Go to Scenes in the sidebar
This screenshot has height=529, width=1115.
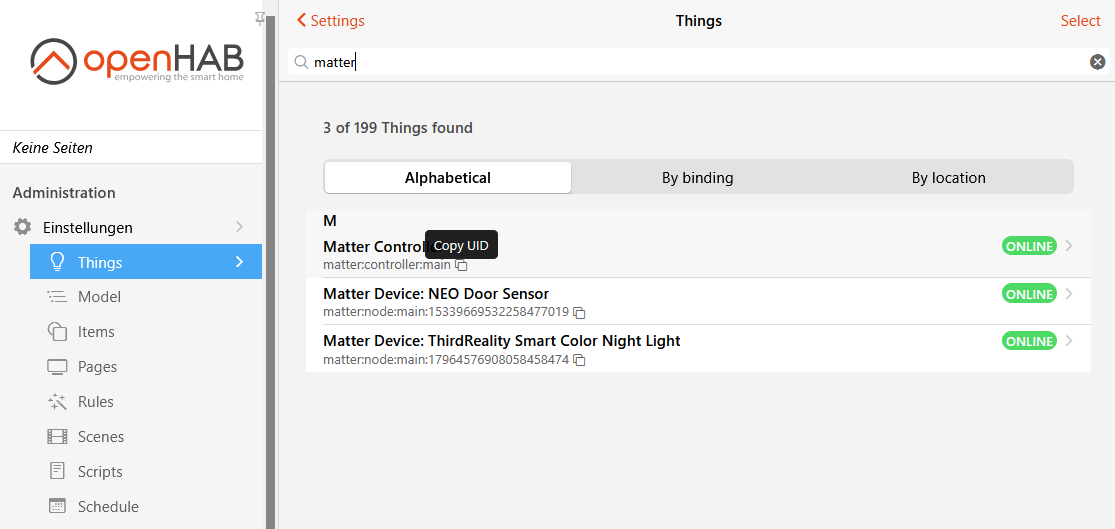100,437
